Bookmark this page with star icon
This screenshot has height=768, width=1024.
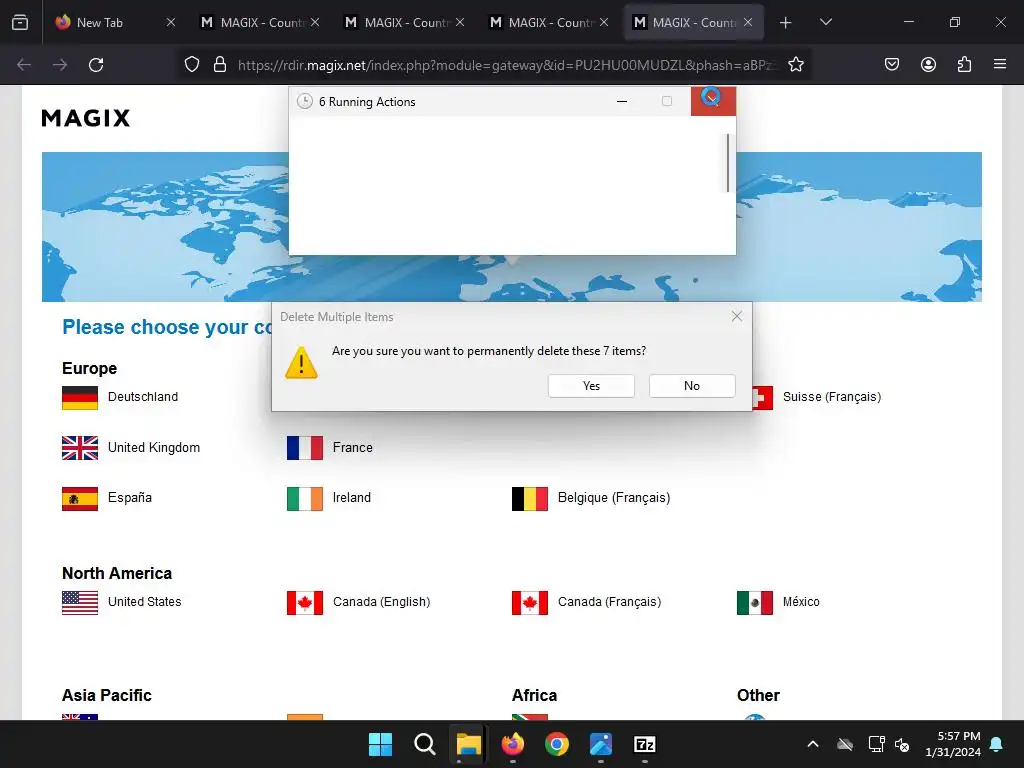point(795,65)
